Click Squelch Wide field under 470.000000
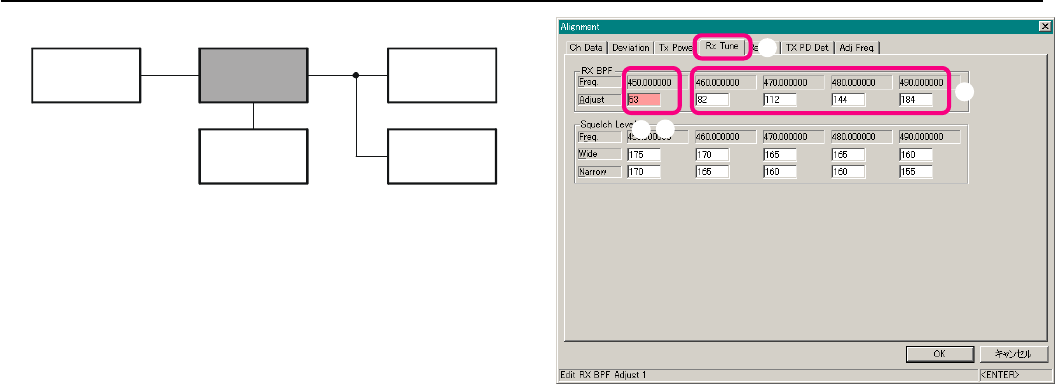The image size is (1055, 384). pyautogui.click(x=779, y=154)
